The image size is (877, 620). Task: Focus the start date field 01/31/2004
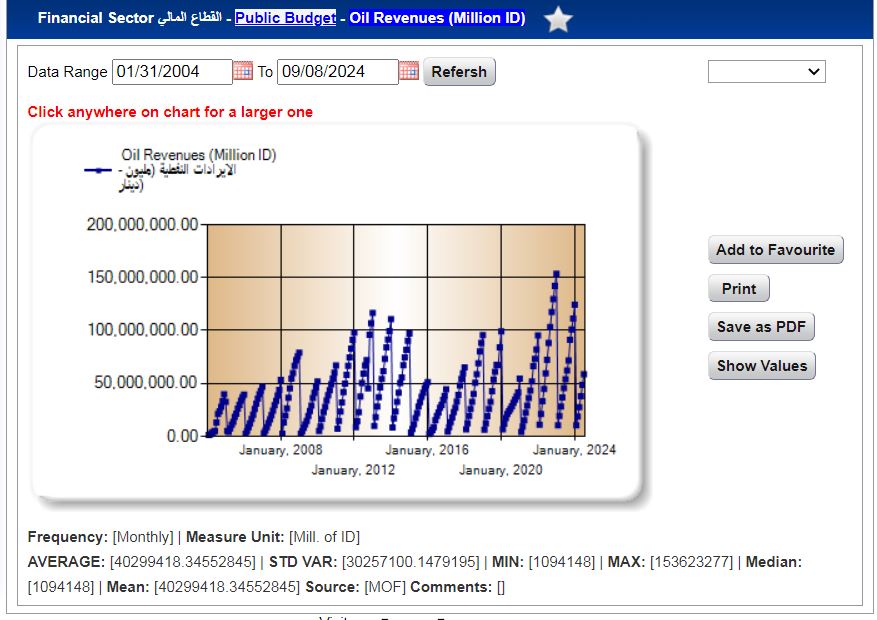click(x=170, y=72)
